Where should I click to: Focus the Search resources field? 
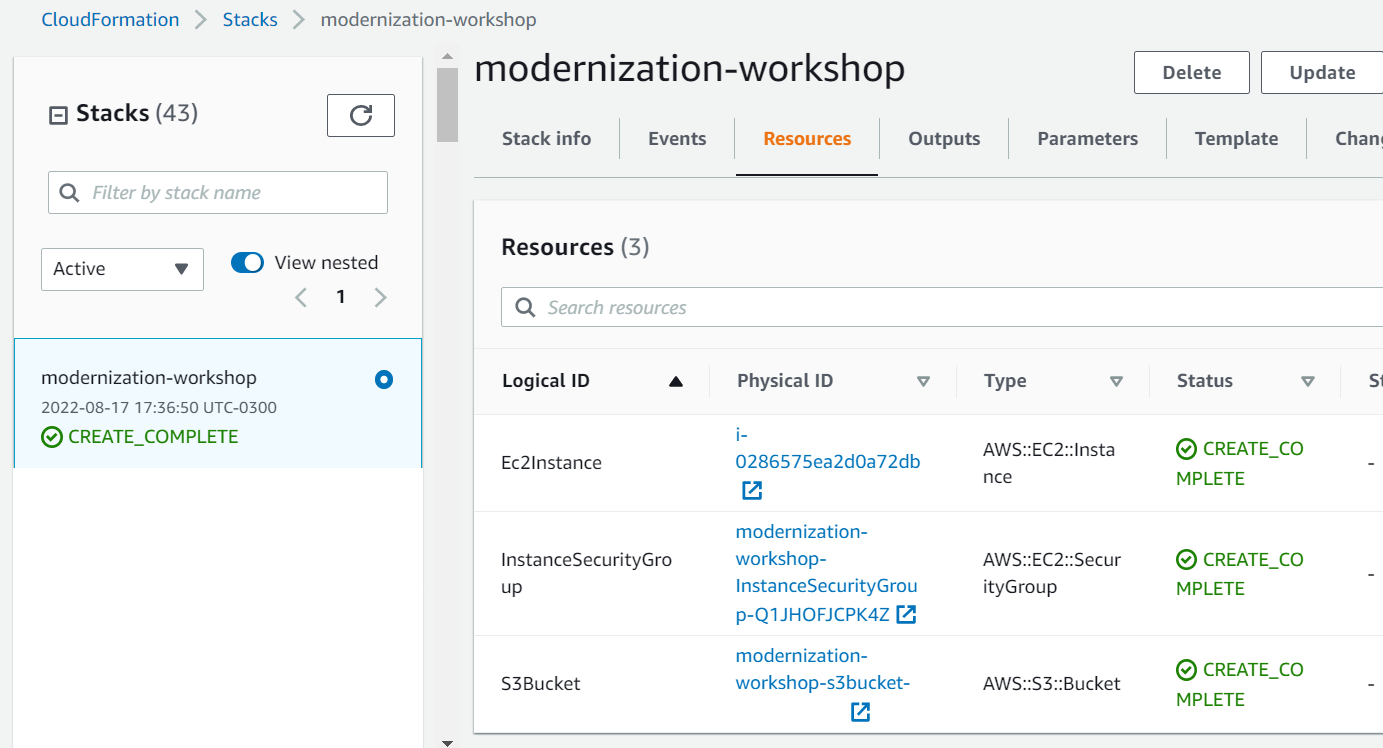click(942, 307)
